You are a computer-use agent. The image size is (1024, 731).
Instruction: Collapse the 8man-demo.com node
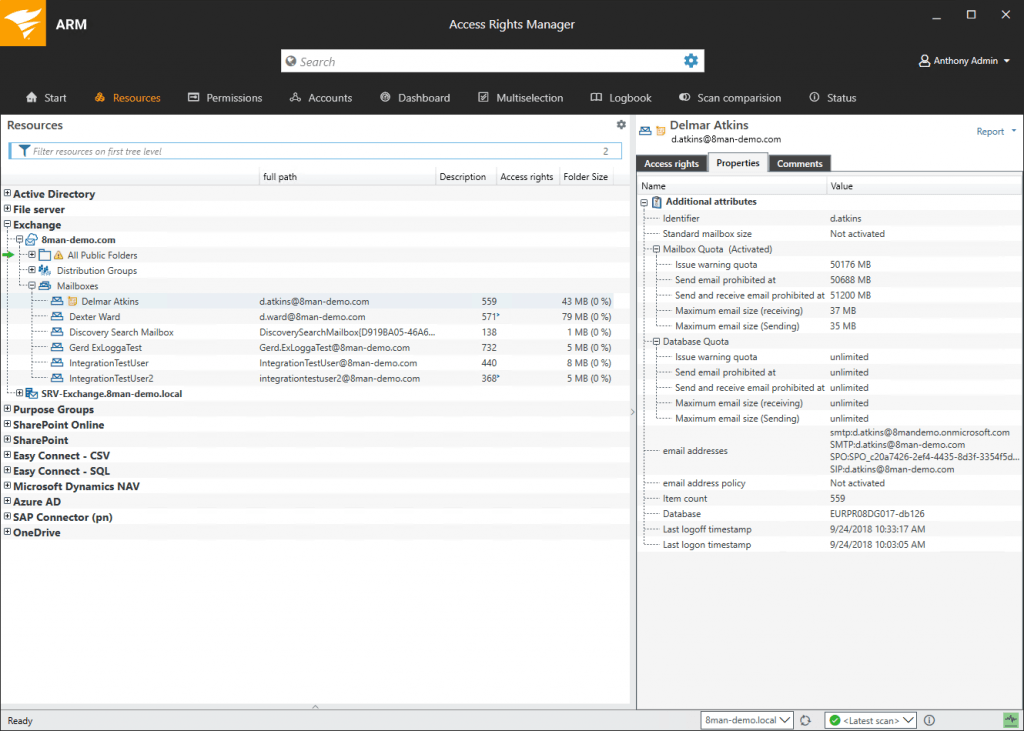click(20, 240)
